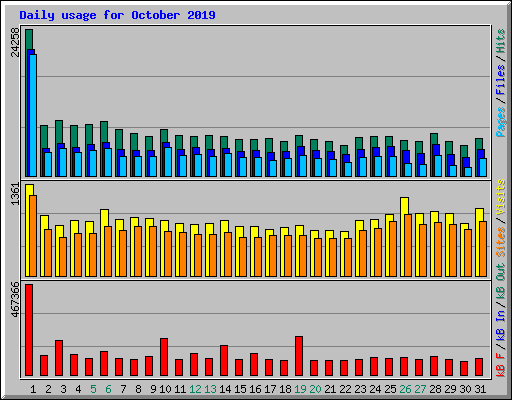This screenshot has height=400, width=512.
Task: Click the '24258' hits axis value
Action: point(15,42)
